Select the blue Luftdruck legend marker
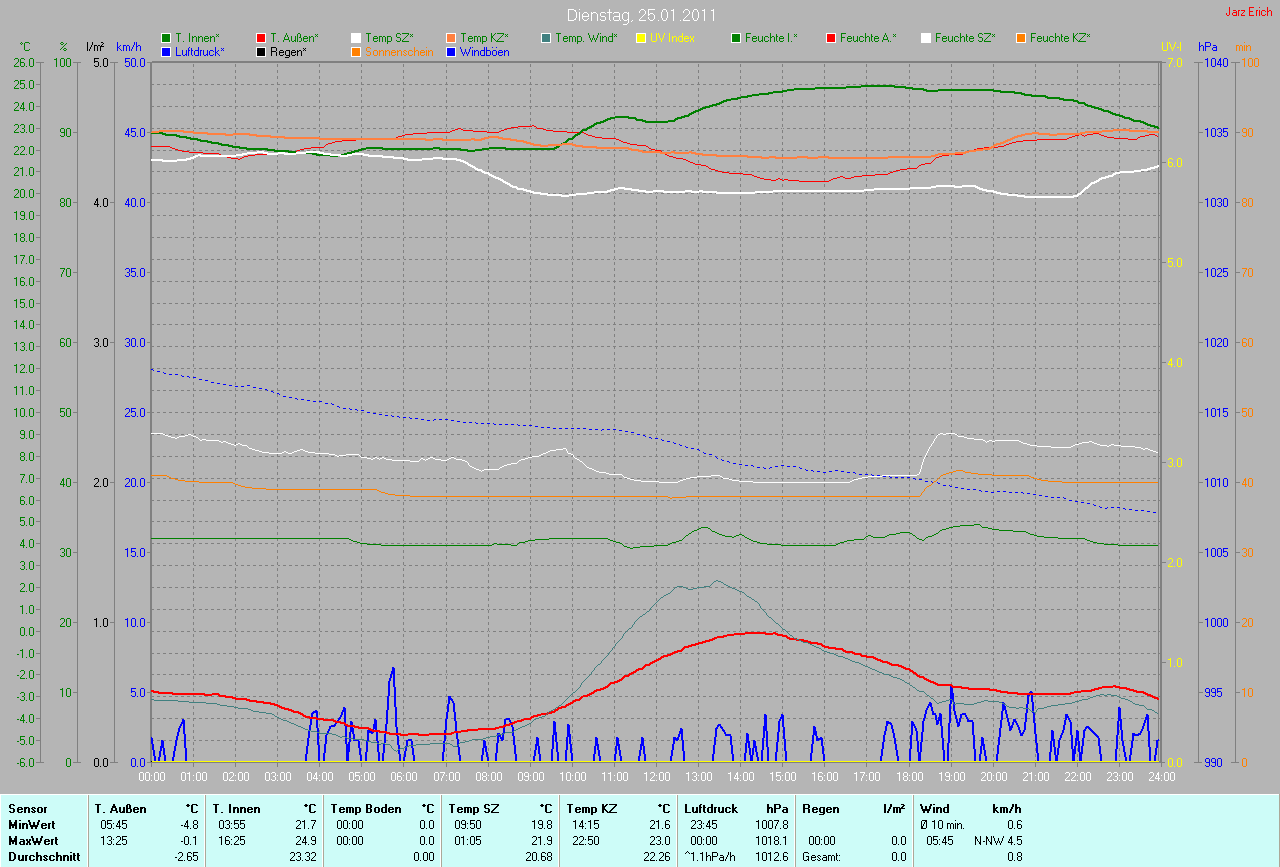Viewport: 1280px width, 867px height. (x=166, y=51)
